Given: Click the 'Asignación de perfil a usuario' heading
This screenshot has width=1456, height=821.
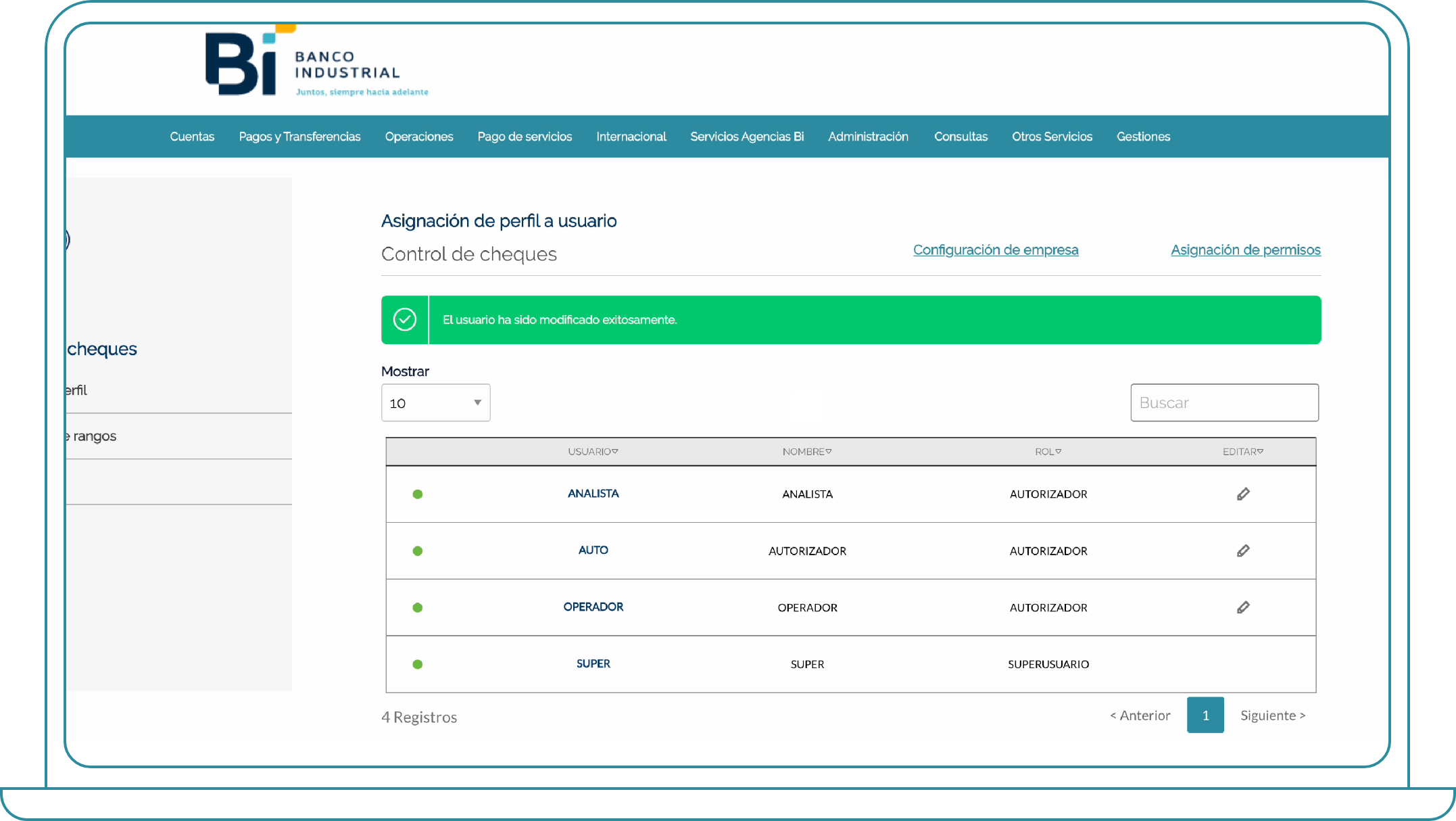Looking at the screenshot, I should coord(499,221).
